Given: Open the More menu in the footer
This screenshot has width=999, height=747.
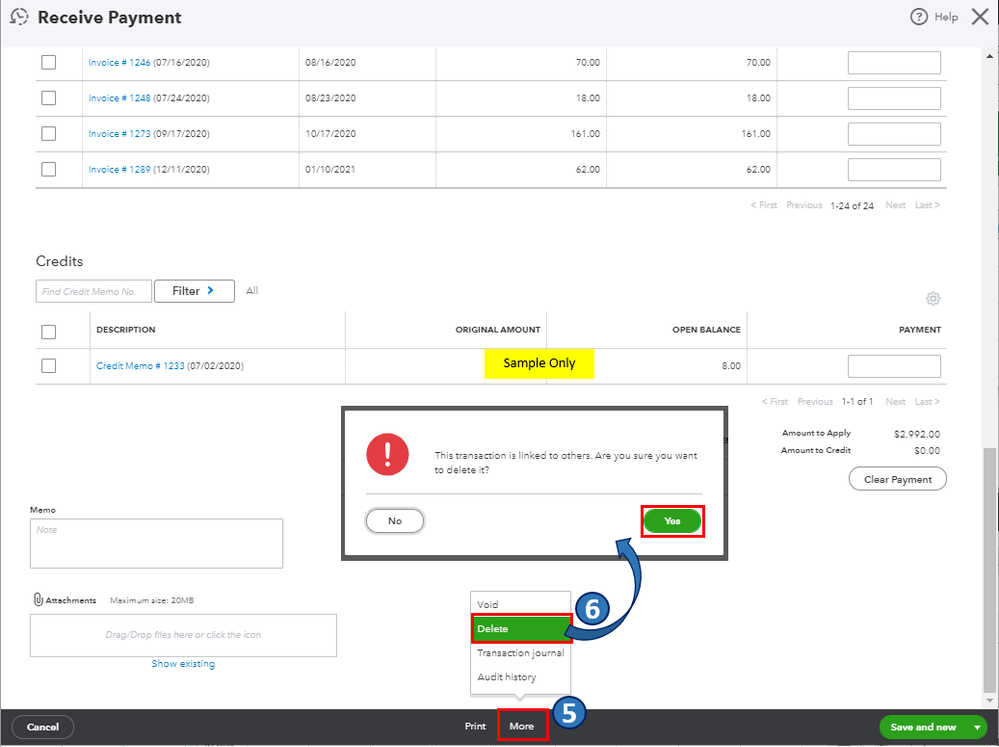Looking at the screenshot, I should [522, 726].
